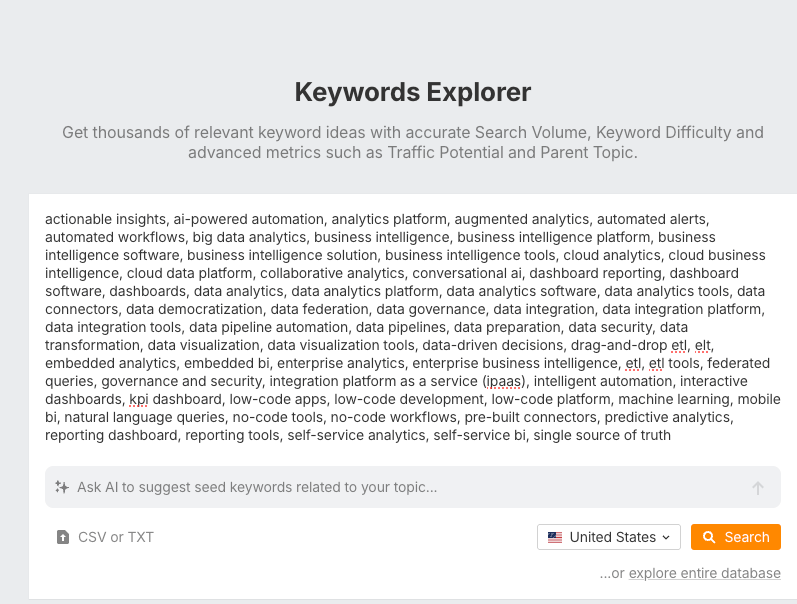
Task: Click the underlined word "elt" in keywords
Action: point(703,345)
